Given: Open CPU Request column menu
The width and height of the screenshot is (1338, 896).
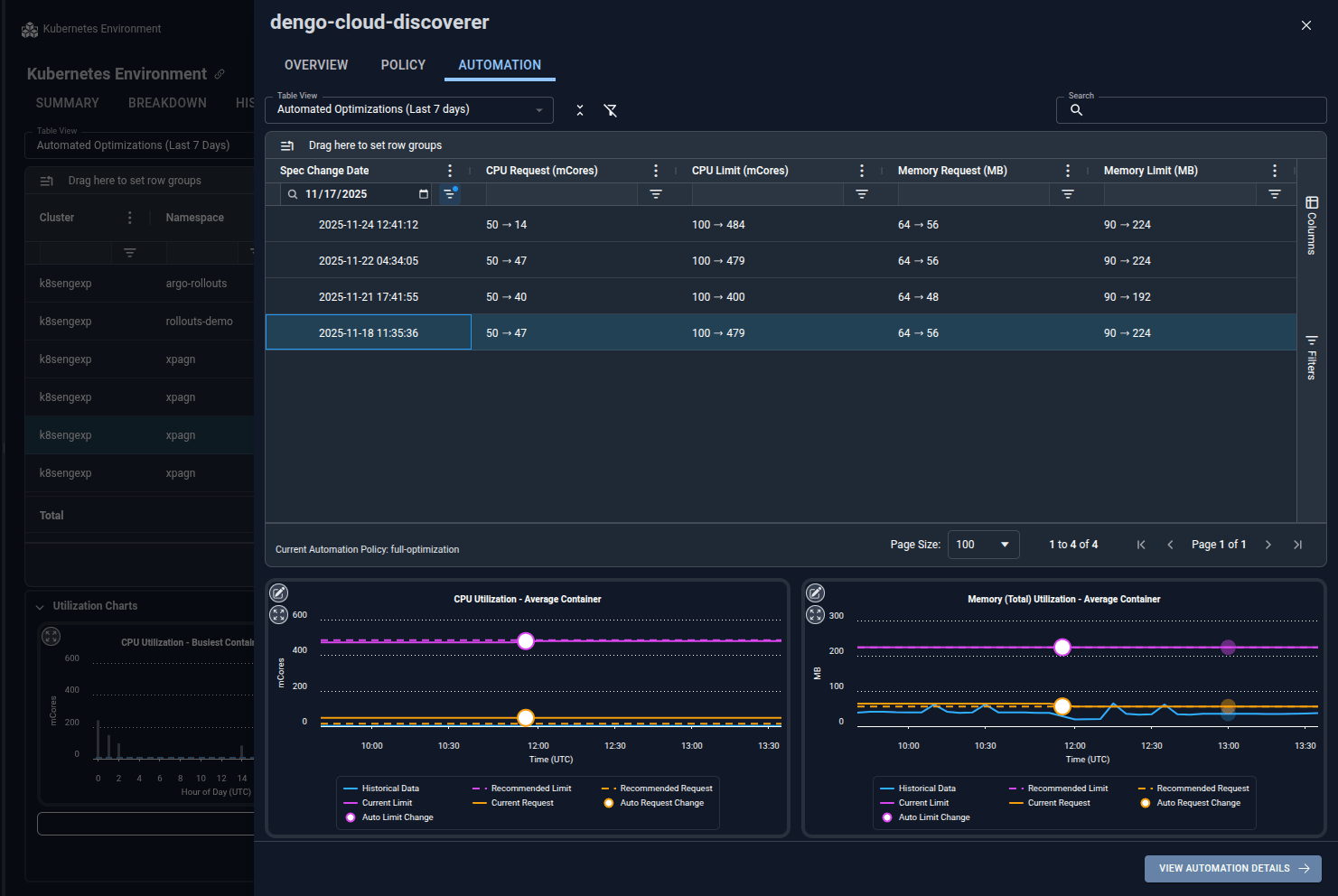Looking at the screenshot, I should 656,171.
